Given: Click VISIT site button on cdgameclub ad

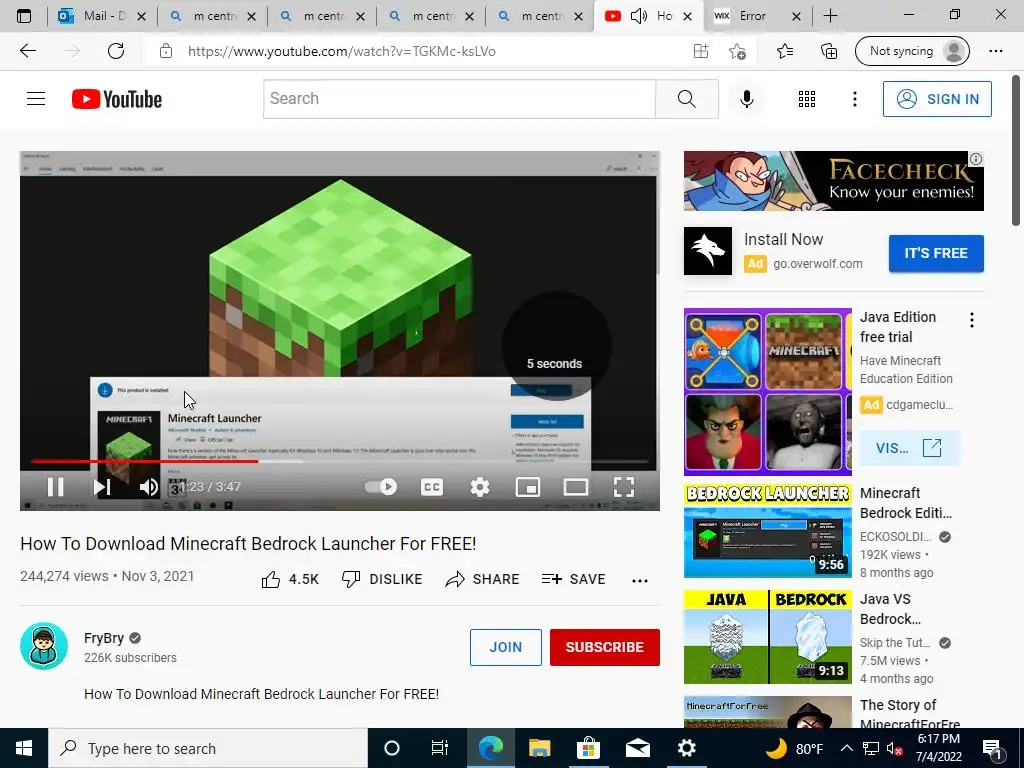Looking at the screenshot, I should 910,448.
